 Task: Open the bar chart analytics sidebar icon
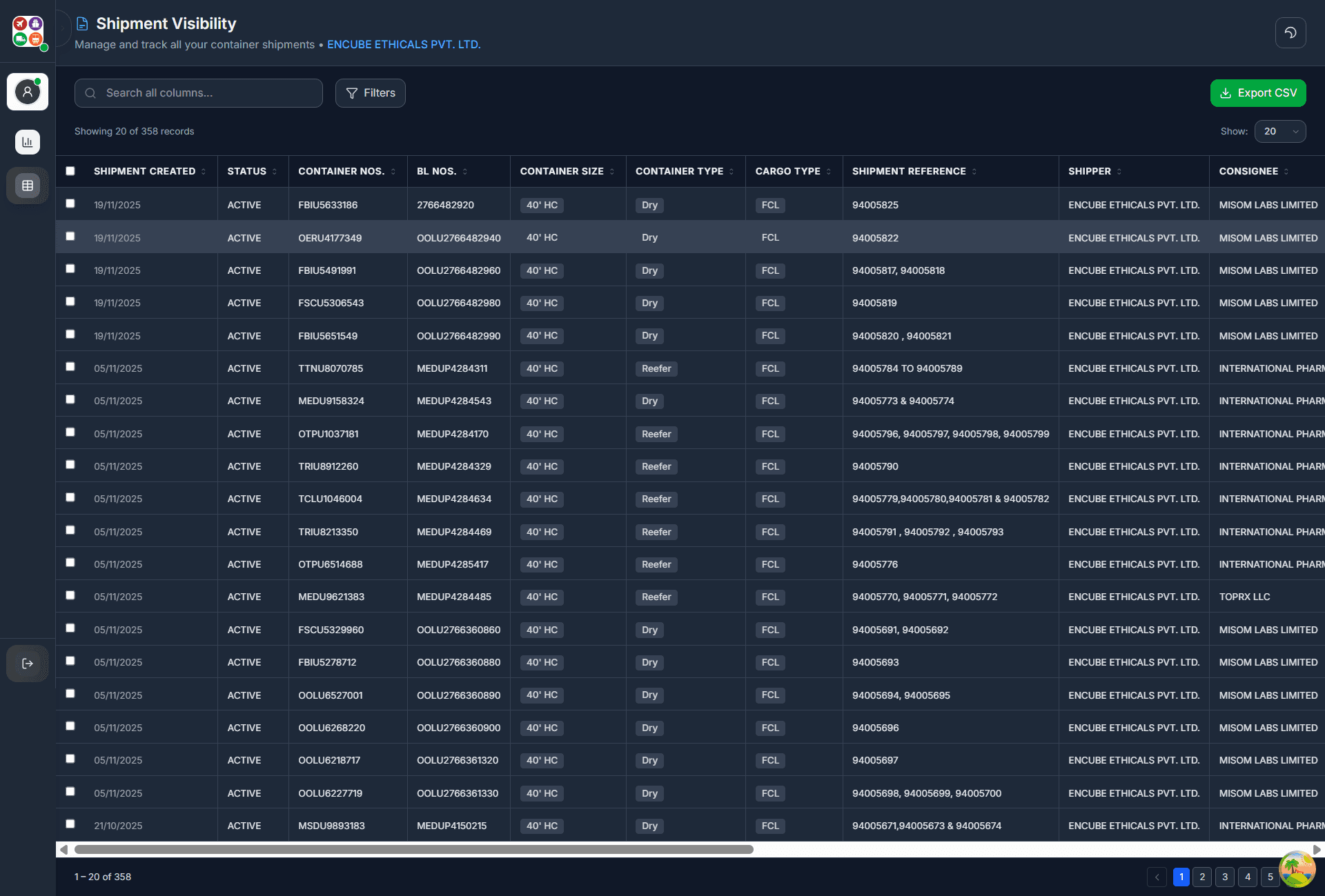(28, 142)
